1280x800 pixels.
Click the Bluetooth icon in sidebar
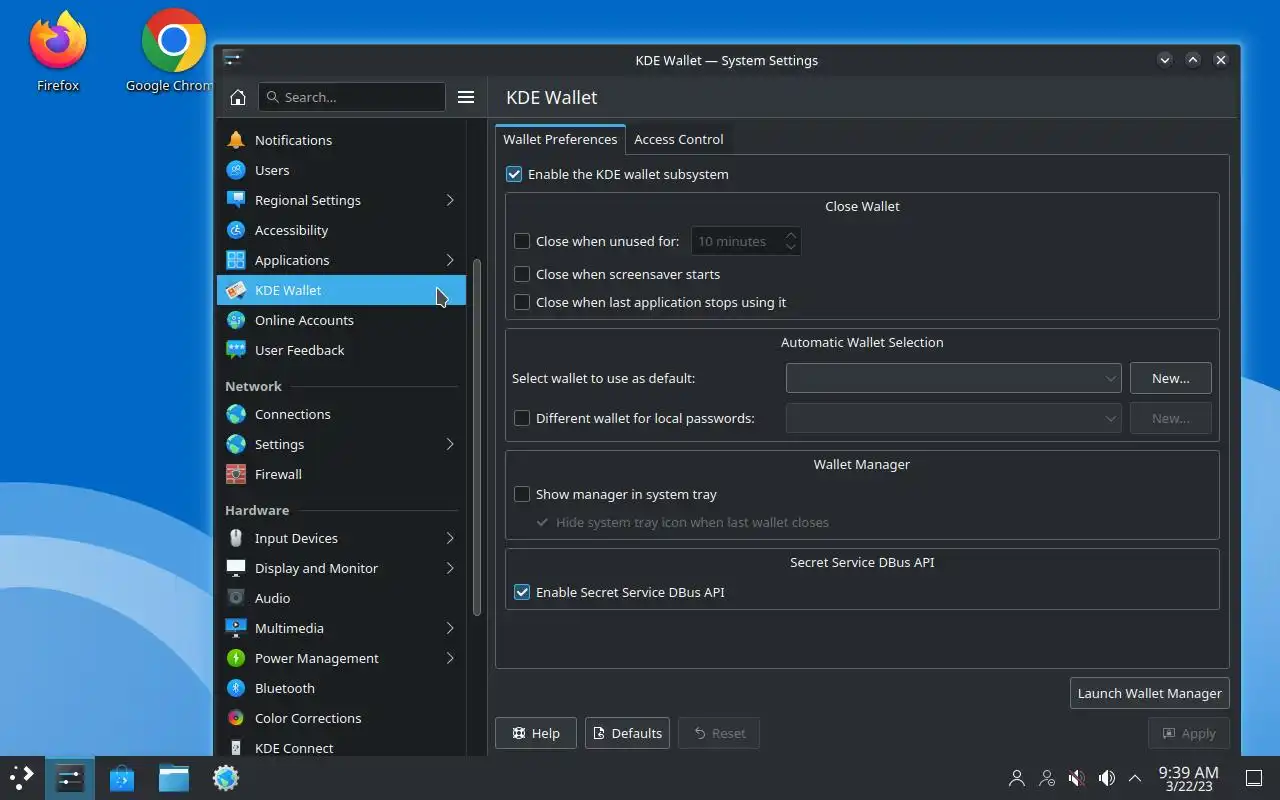(x=236, y=688)
